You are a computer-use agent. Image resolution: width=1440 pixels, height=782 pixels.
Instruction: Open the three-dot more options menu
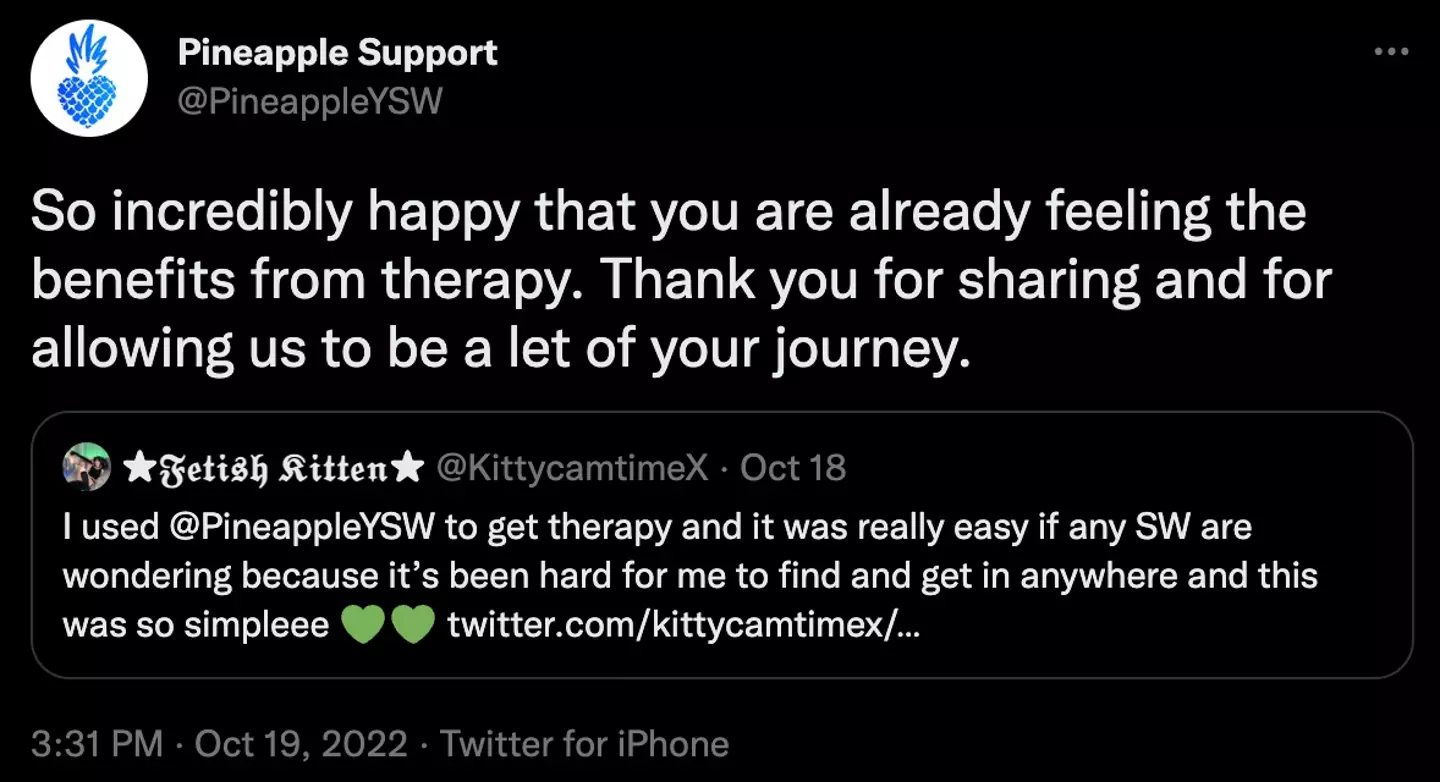(x=1390, y=52)
